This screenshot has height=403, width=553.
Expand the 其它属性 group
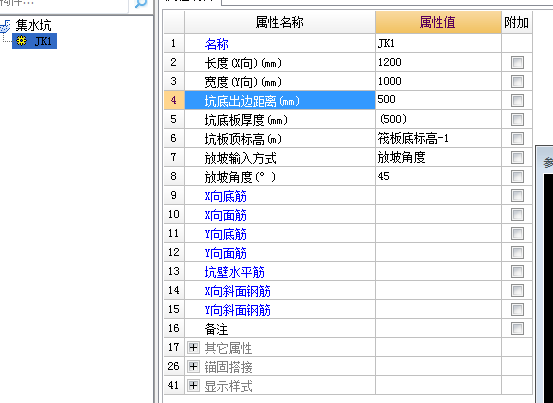tap(193, 348)
